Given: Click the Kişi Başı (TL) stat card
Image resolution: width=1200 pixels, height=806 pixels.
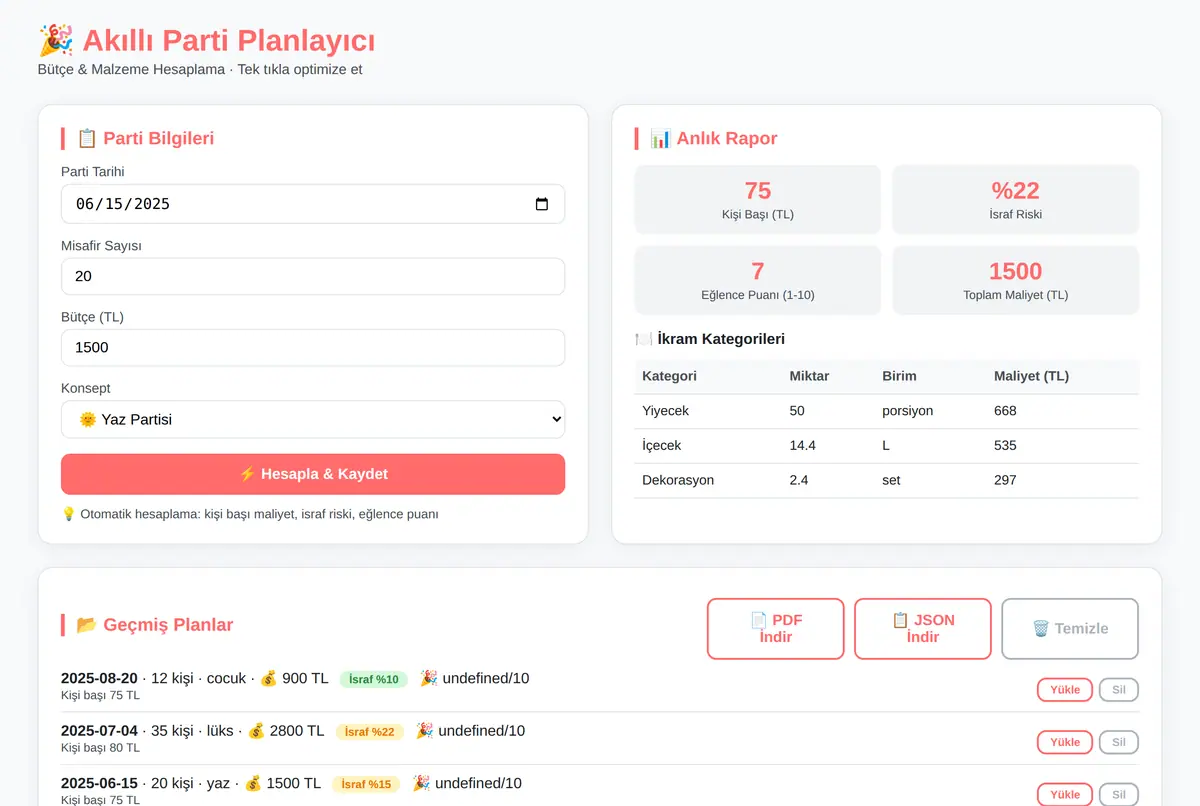Looking at the screenshot, I should click(758, 200).
